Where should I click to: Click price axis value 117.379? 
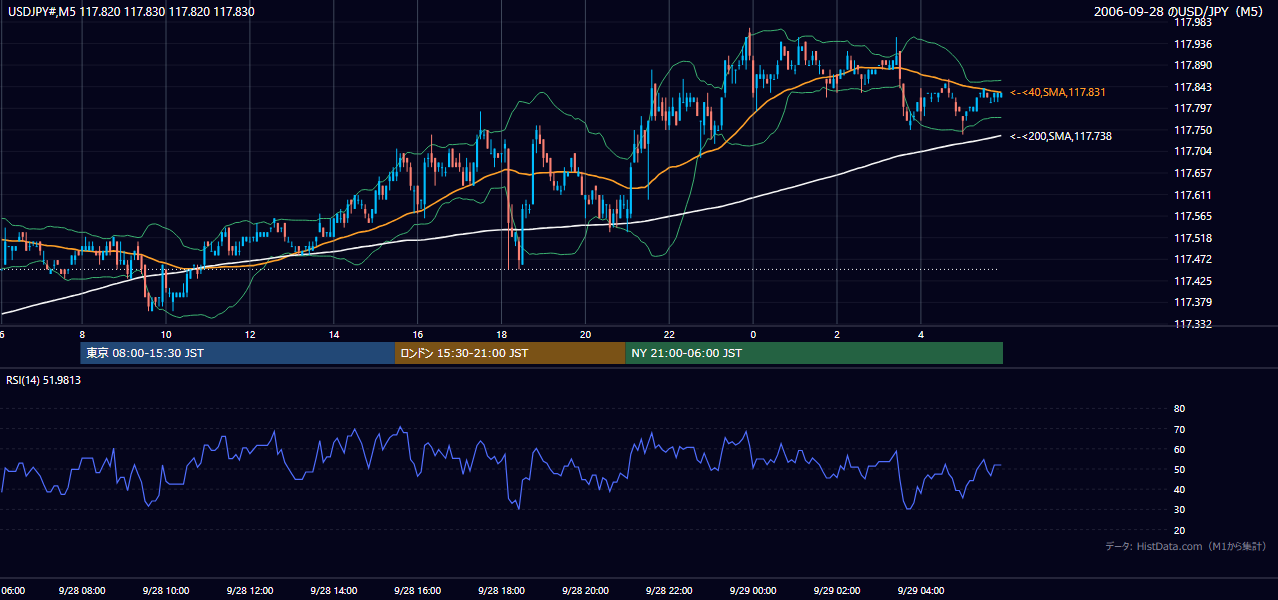[1193, 302]
